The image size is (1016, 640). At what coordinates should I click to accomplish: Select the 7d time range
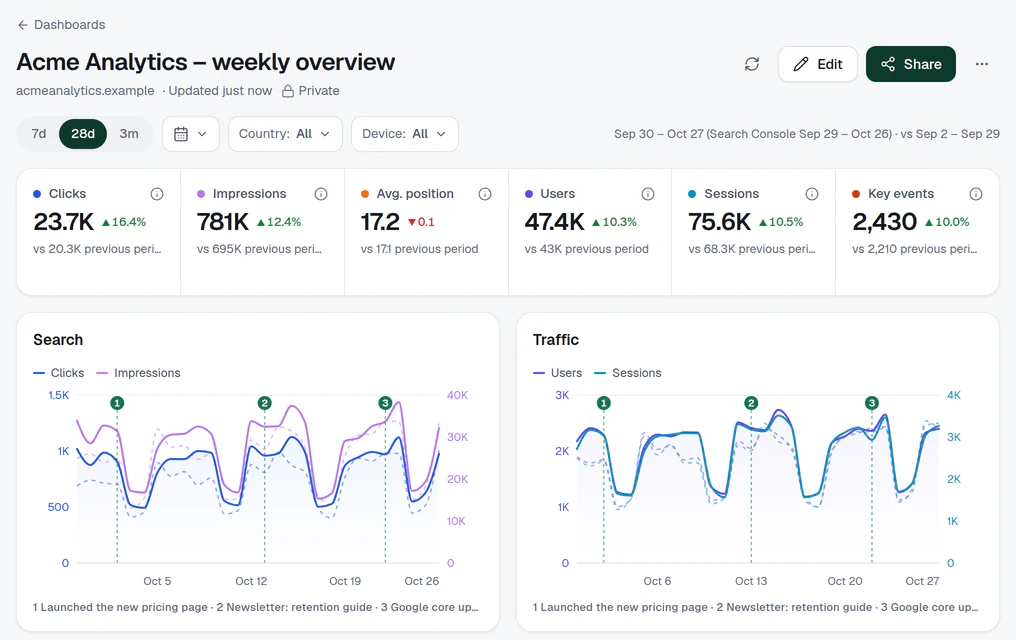pos(39,134)
